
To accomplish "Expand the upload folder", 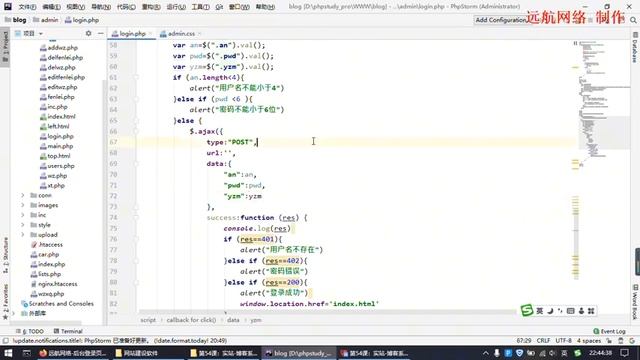I will 23,234.
